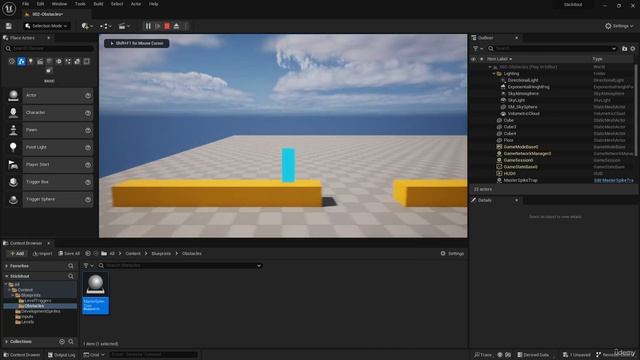Save the current level with the disk icon
Viewport: 640px width, 360px height.
click(x=9, y=26)
